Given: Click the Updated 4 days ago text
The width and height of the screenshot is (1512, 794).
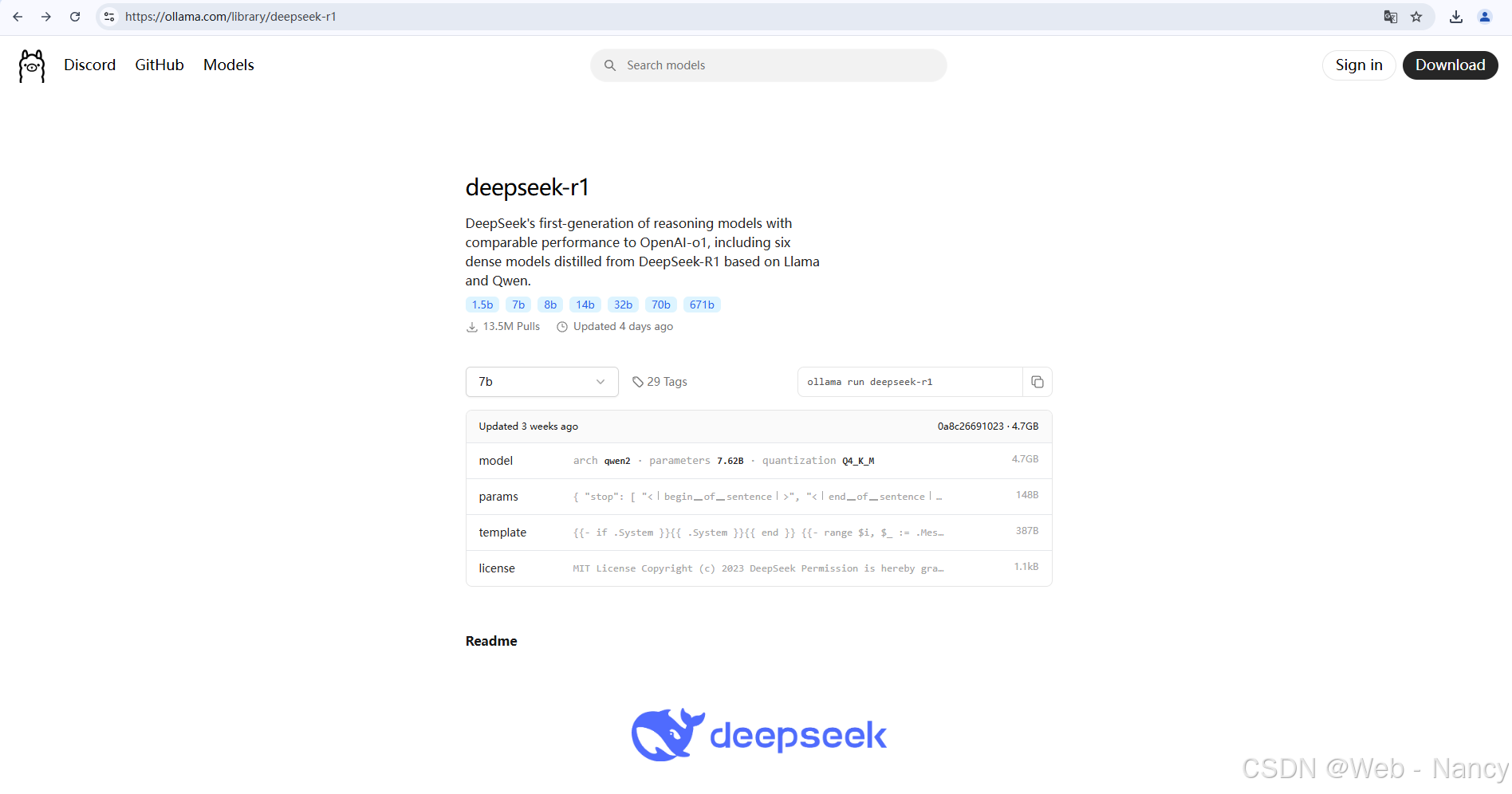Looking at the screenshot, I should tap(623, 327).
